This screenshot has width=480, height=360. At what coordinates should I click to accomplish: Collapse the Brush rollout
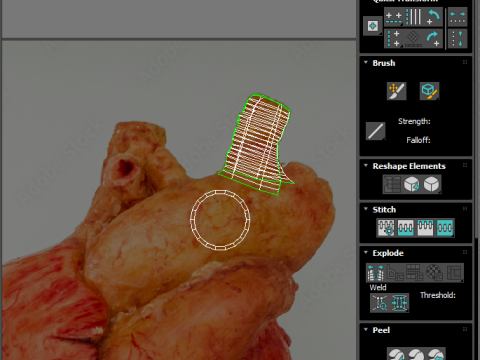click(366, 63)
